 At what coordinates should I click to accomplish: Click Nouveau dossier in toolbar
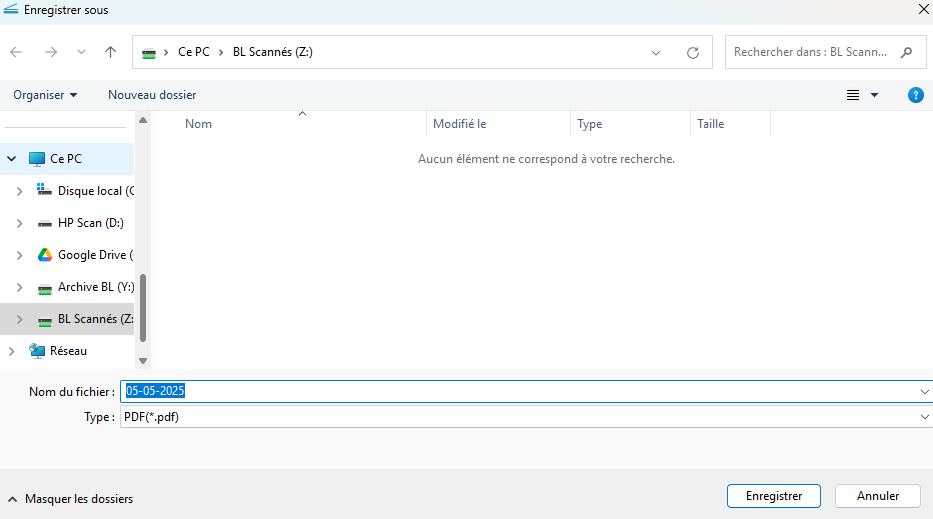[152, 95]
